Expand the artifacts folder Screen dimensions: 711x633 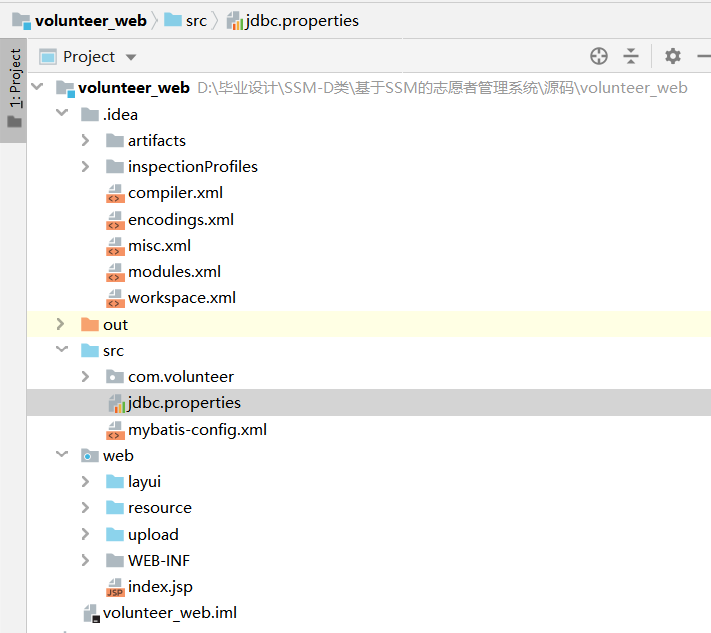(86, 141)
